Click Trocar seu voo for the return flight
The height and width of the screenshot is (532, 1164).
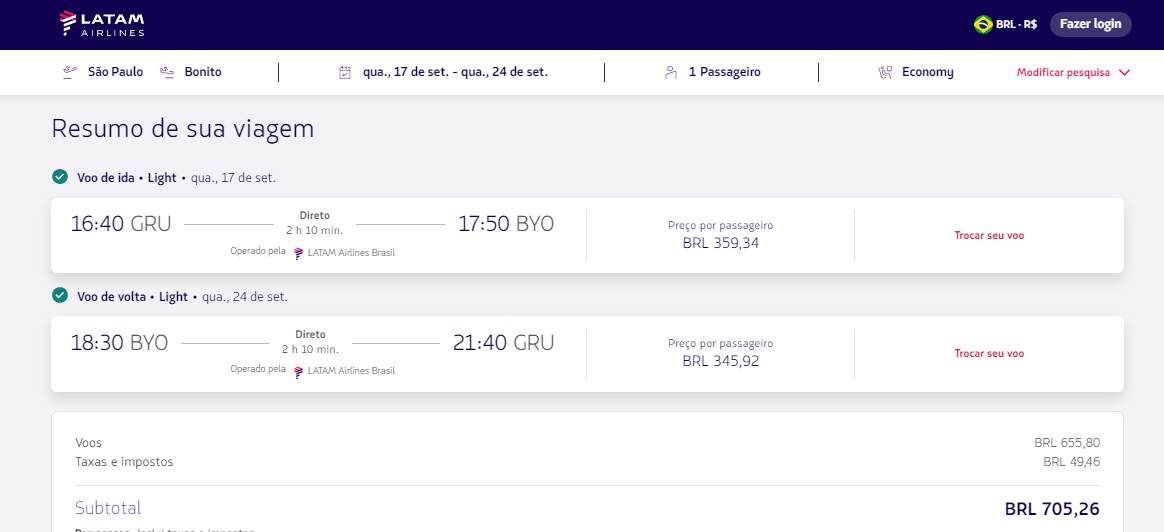tap(989, 354)
